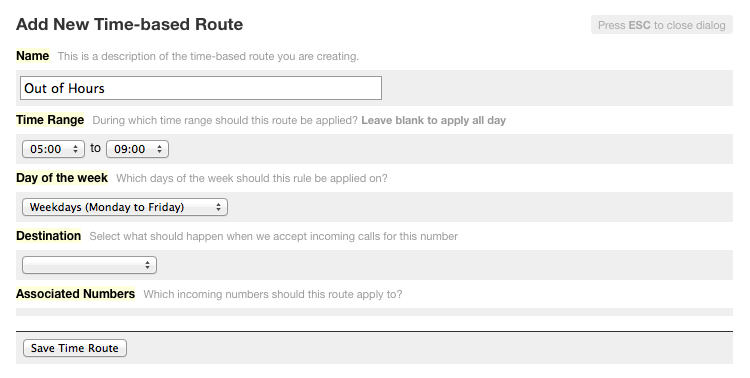Expand the Weekdays (Monday to Friday) dropdown

[x=125, y=207]
